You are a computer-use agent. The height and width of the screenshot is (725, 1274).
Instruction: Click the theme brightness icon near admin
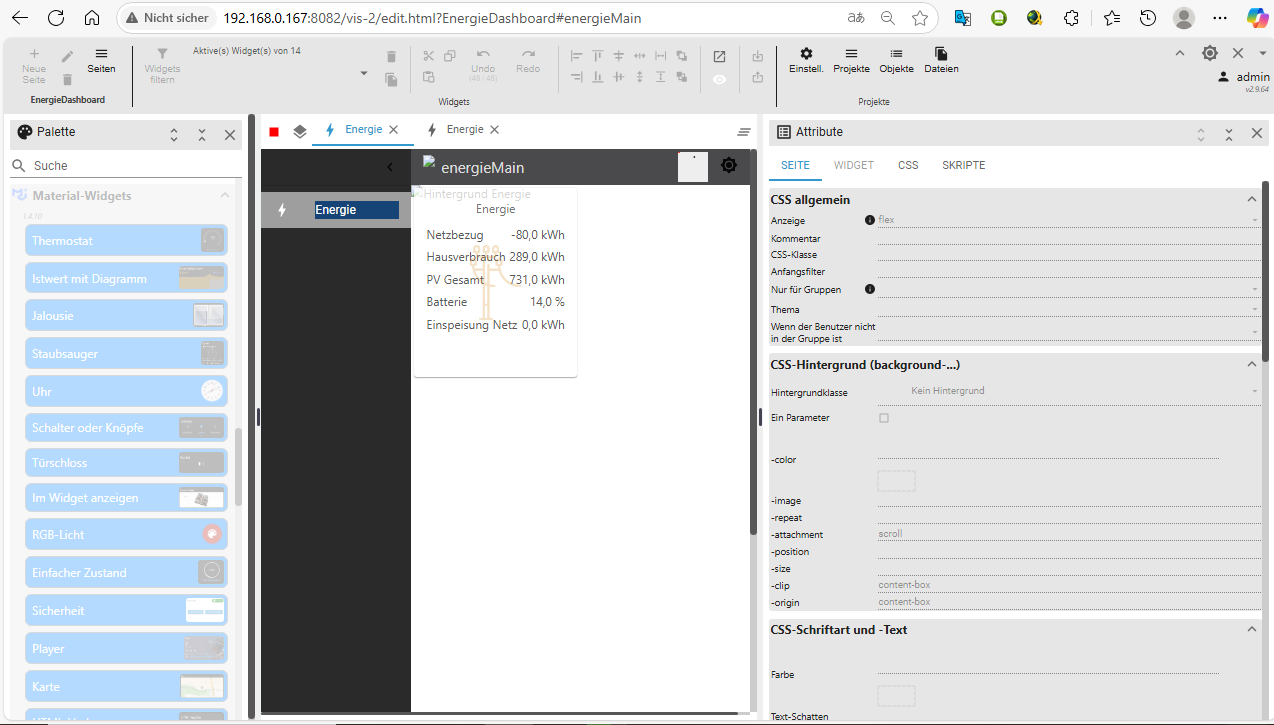(1210, 53)
